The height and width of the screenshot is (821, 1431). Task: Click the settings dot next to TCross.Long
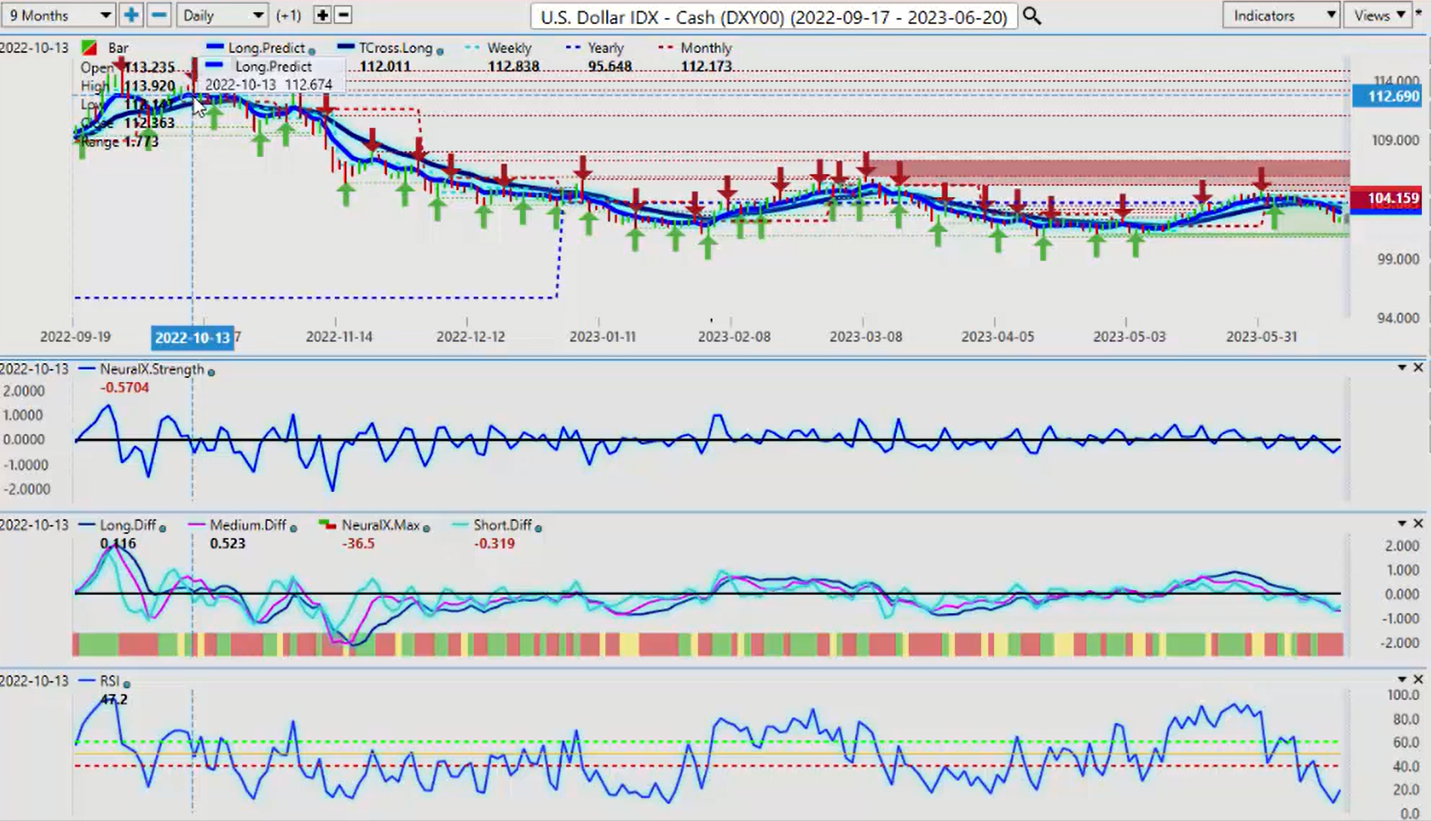click(x=440, y=50)
